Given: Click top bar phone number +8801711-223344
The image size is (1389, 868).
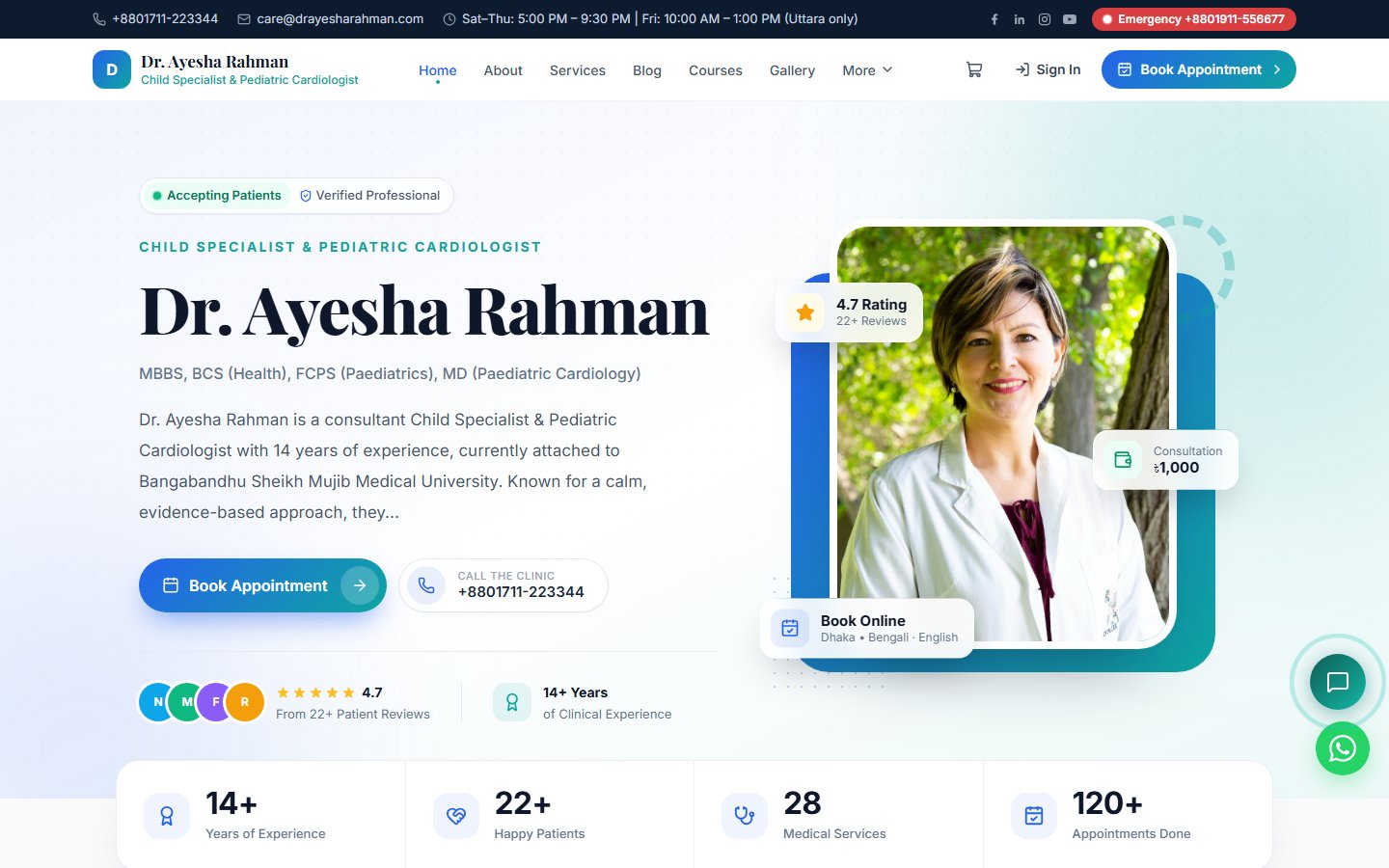Looking at the screenshot, I should coord(165,19).
